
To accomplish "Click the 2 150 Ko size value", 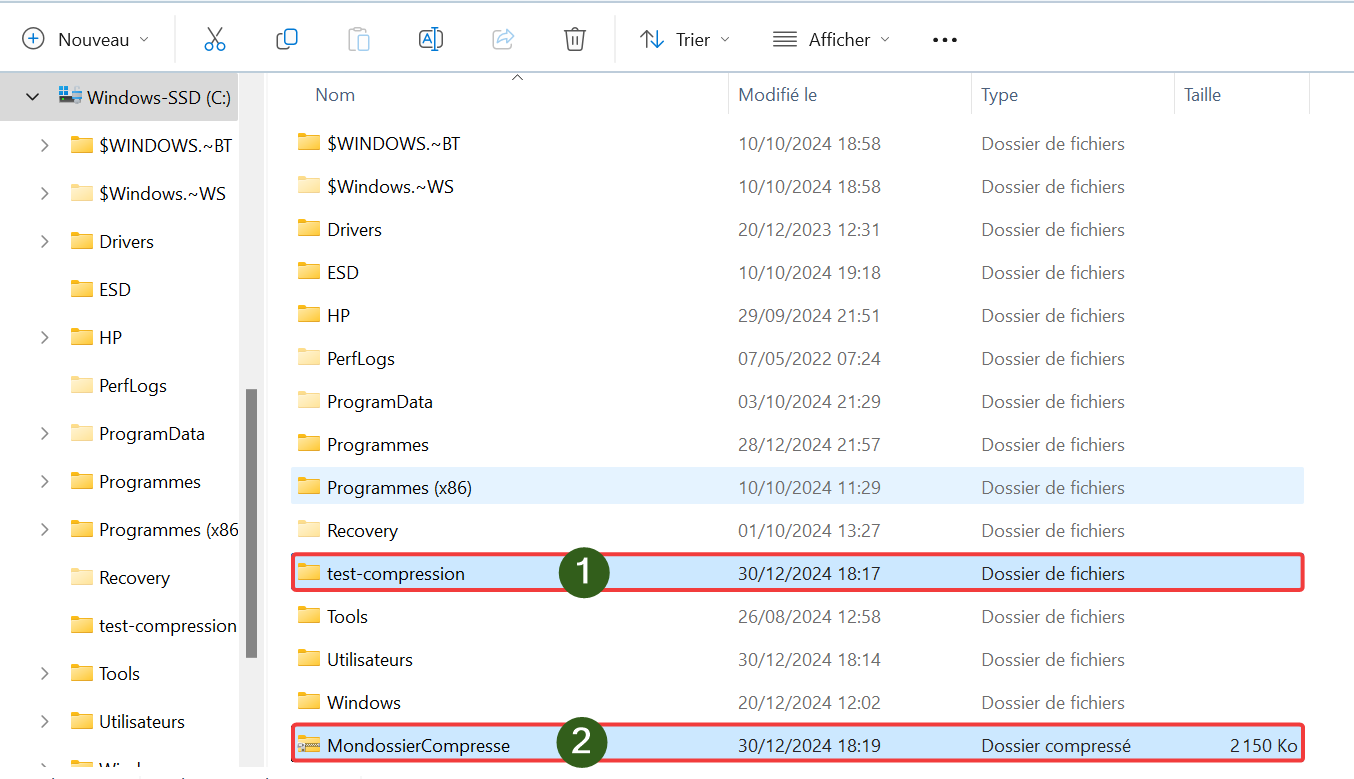I will pyautogui.click(x=1264, y=745).
